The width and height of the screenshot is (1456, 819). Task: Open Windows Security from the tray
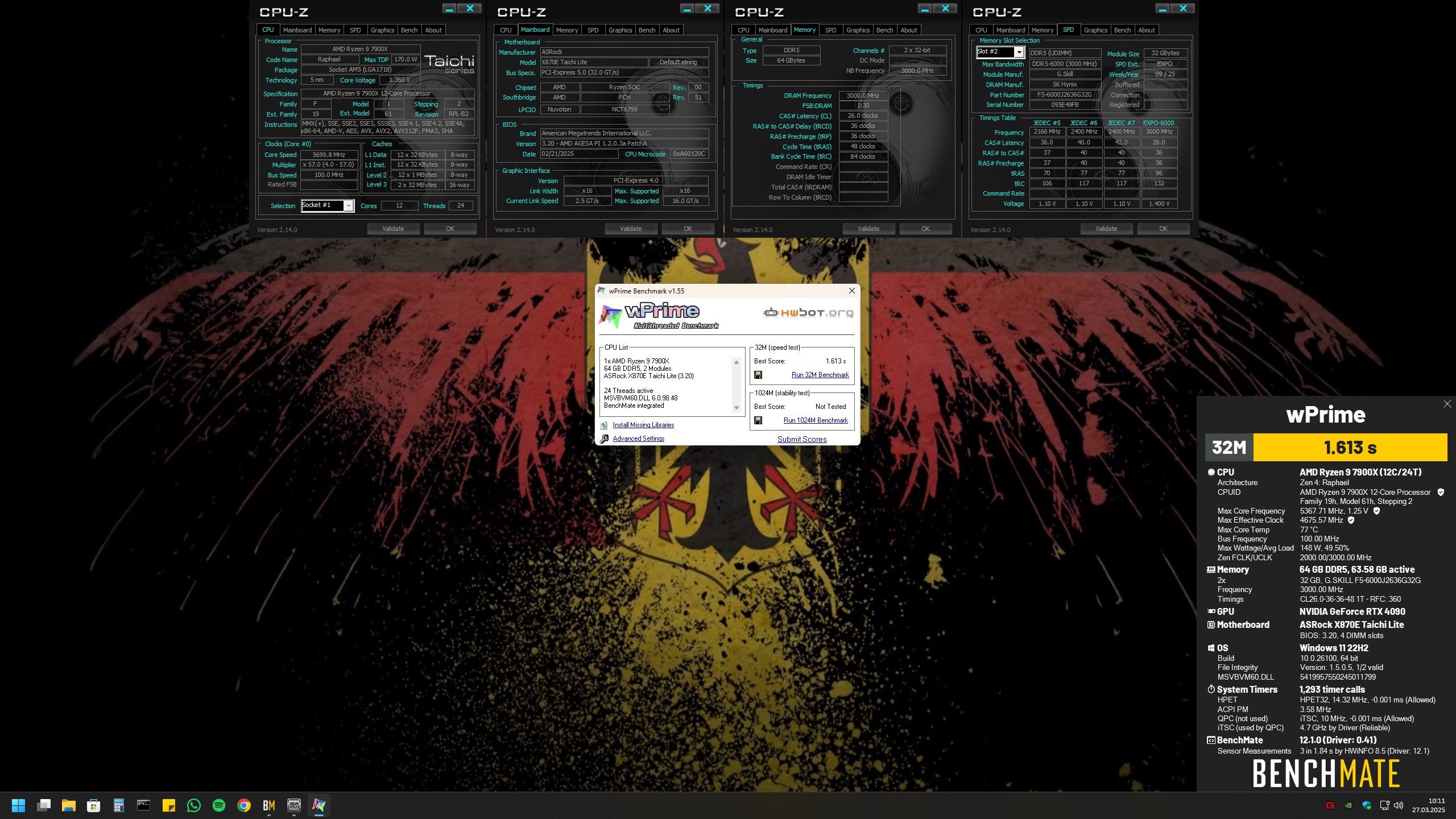[x=1367, y=805]
